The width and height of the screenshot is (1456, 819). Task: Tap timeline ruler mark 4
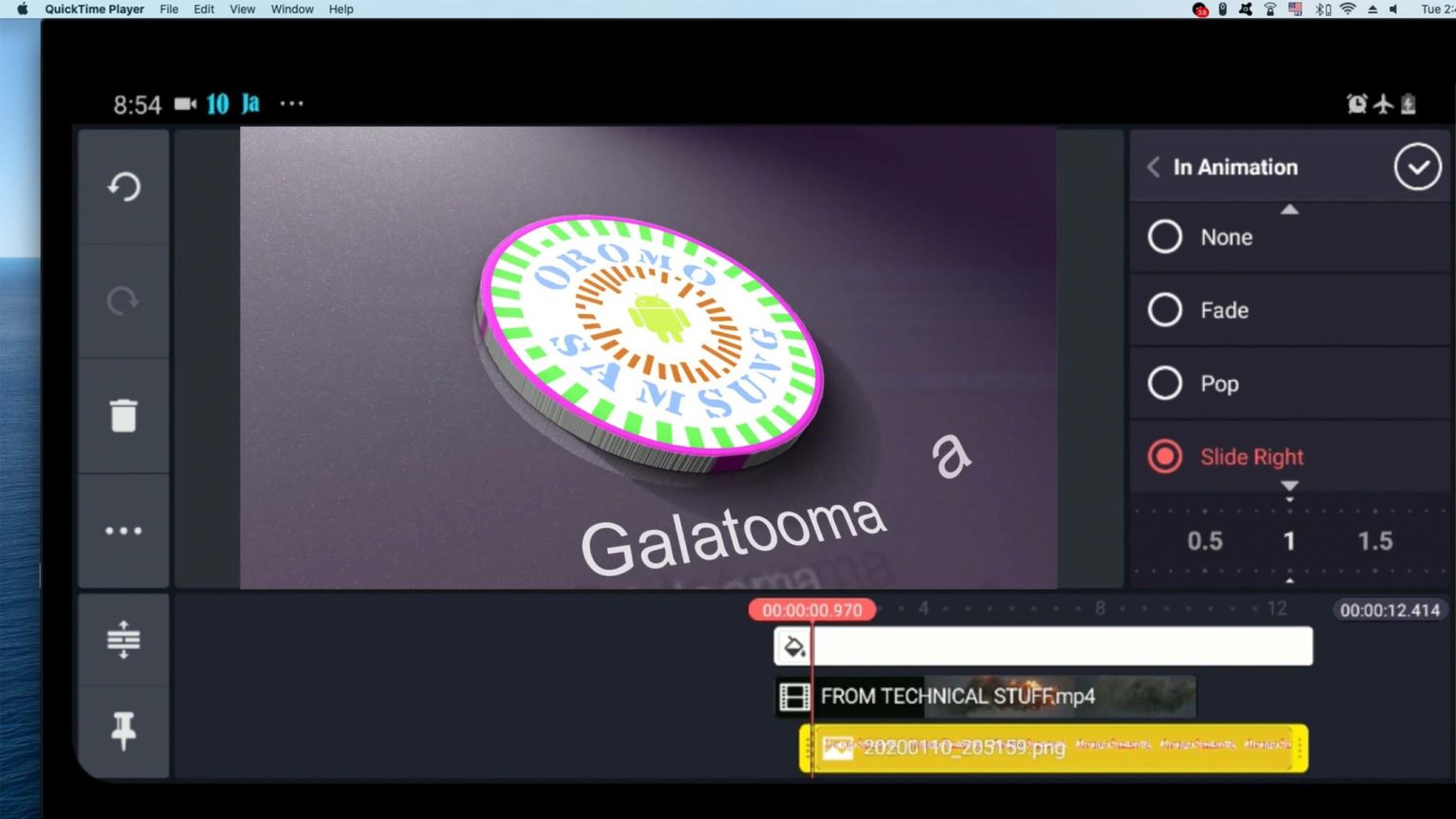923,609
